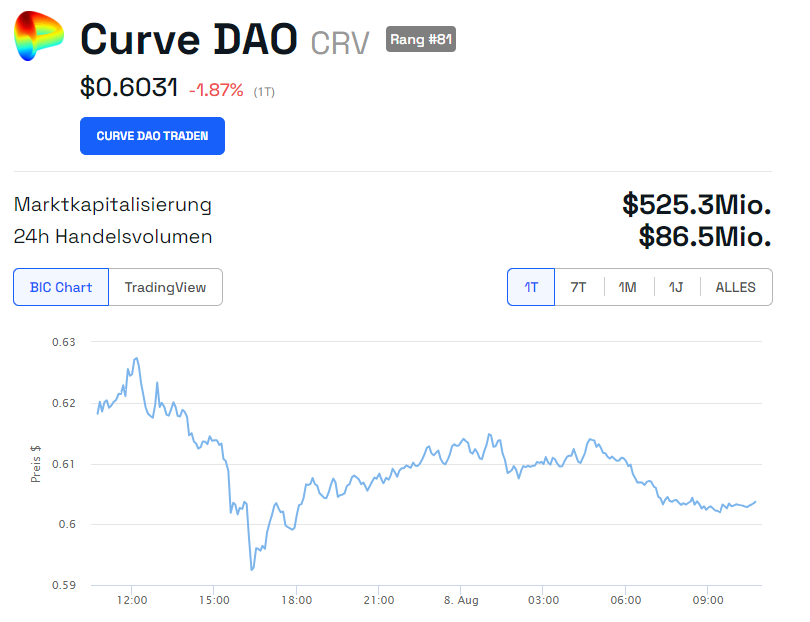Screen dimensions: 810x622
Task: Click the 24h Handelsvolumen row
Action: pyautogui.click(x=113, y=237)
